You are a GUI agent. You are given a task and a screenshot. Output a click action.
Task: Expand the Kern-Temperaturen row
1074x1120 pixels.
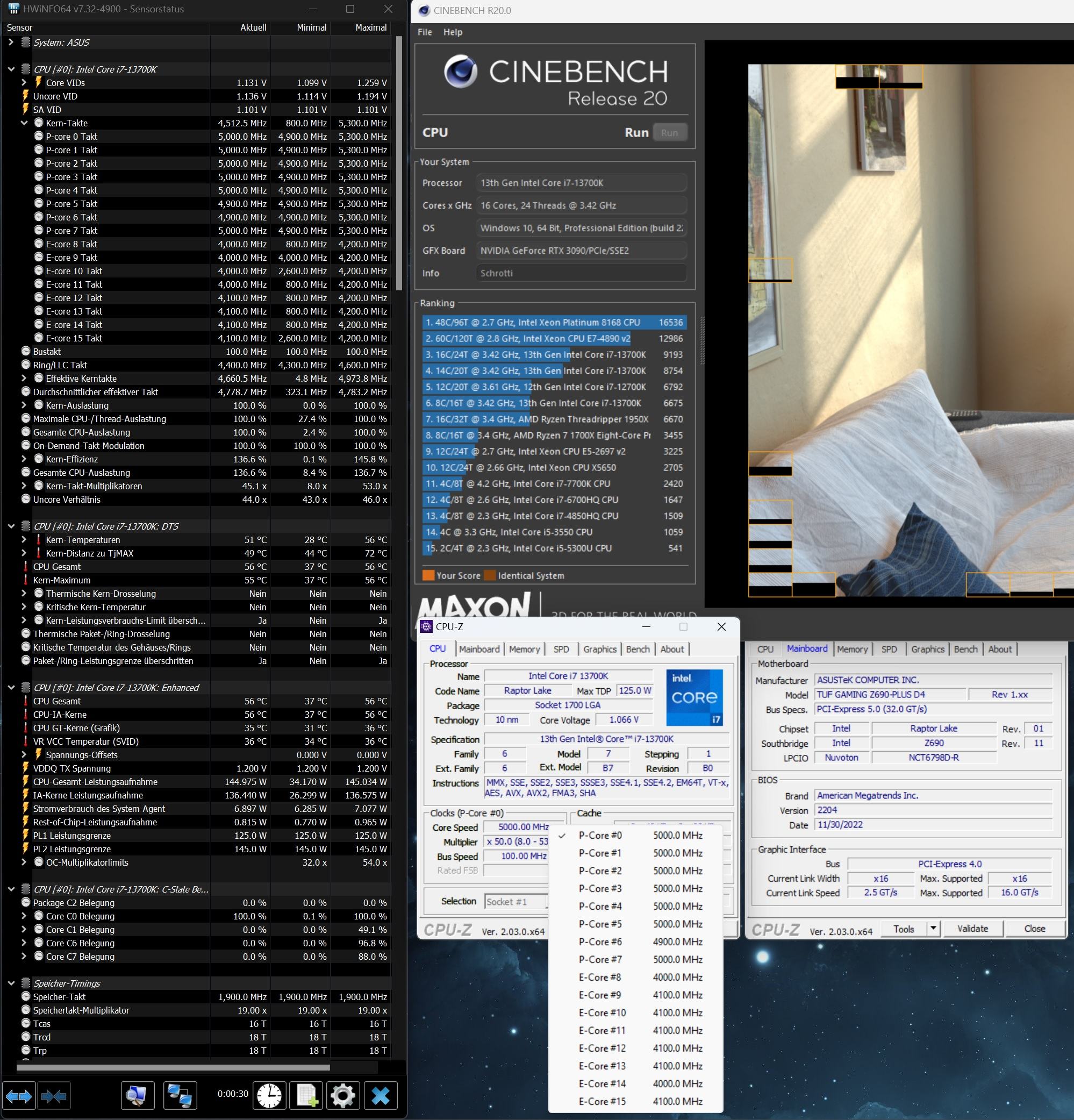coord(24,539)
